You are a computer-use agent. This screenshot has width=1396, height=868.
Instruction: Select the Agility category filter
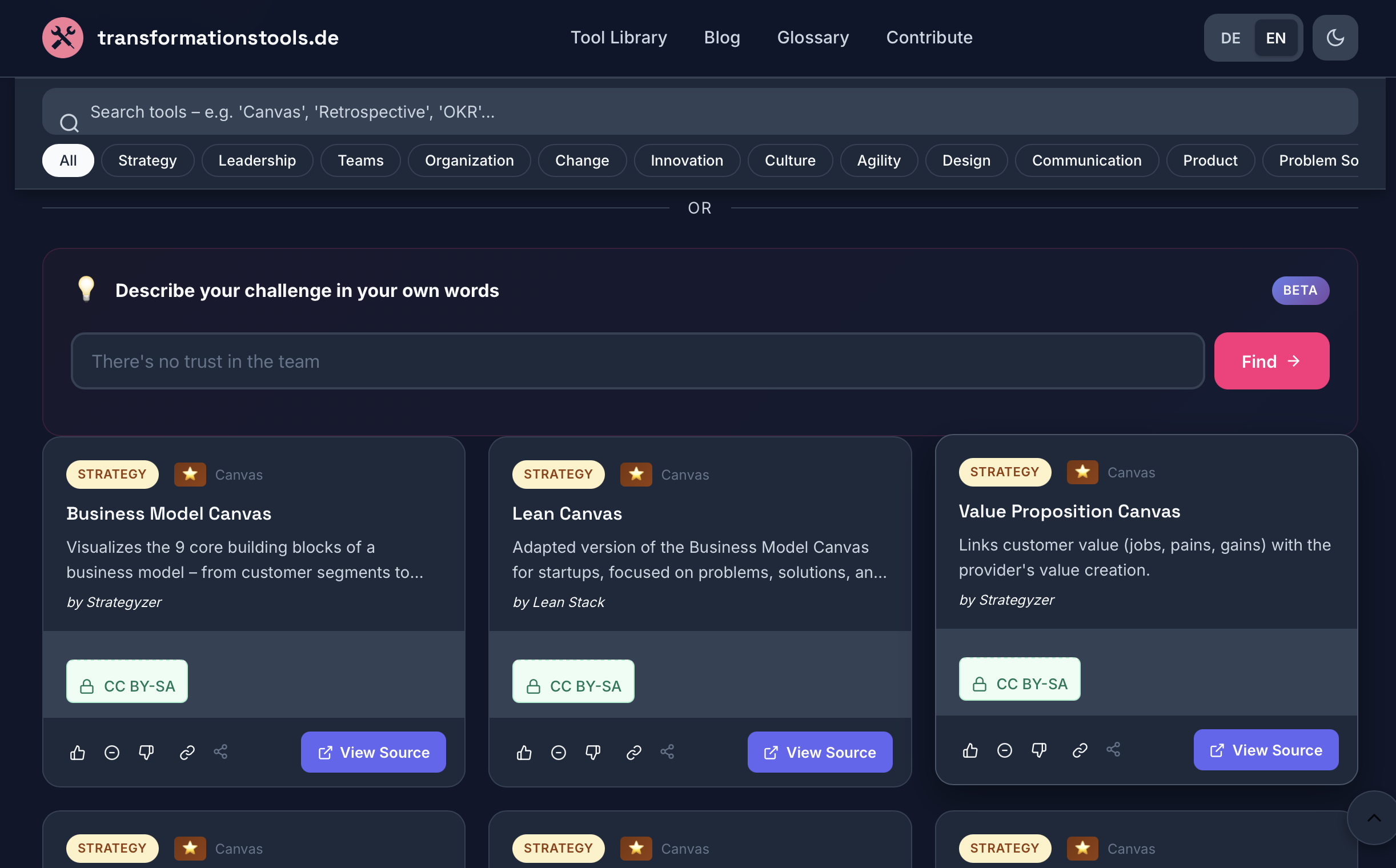tap(878, 160)
